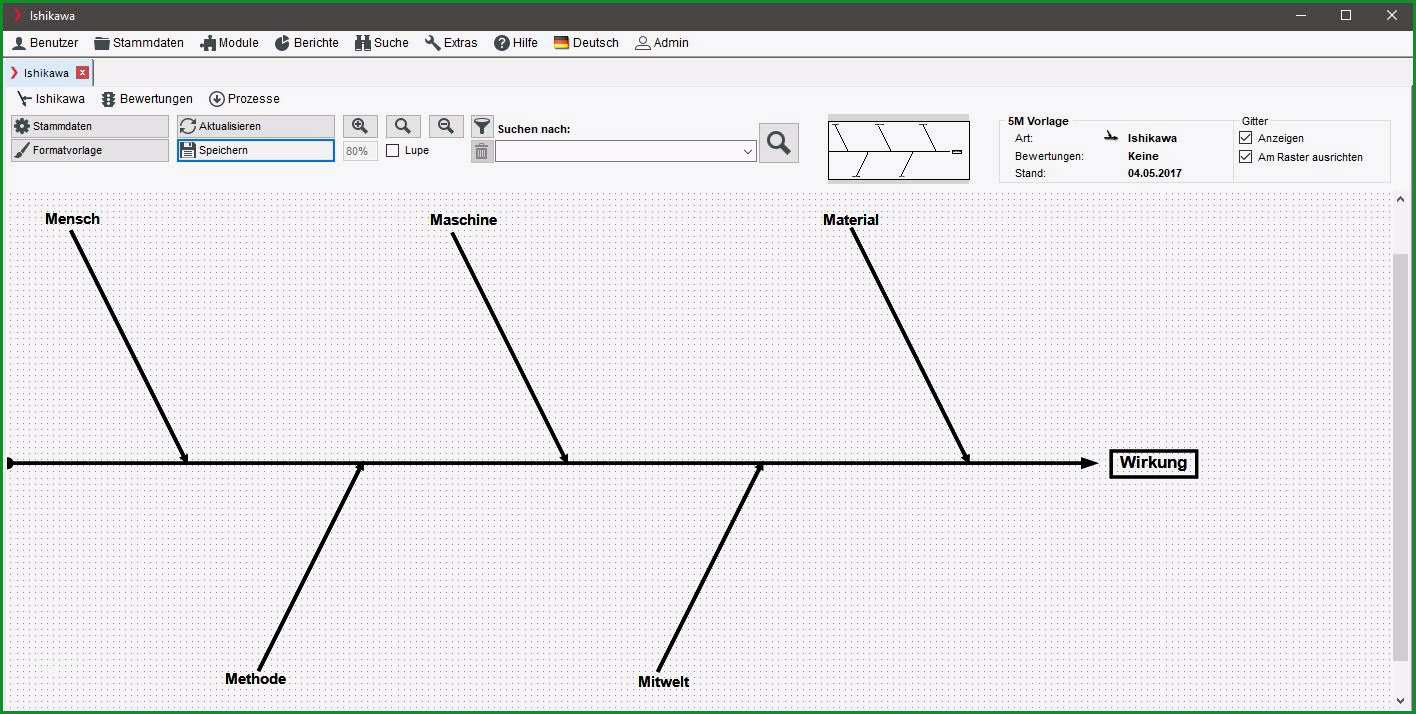This screenshot has width=1416, height=714.
Task: Click the canvas scrollbar down arrow
Action: [1401, 701]
